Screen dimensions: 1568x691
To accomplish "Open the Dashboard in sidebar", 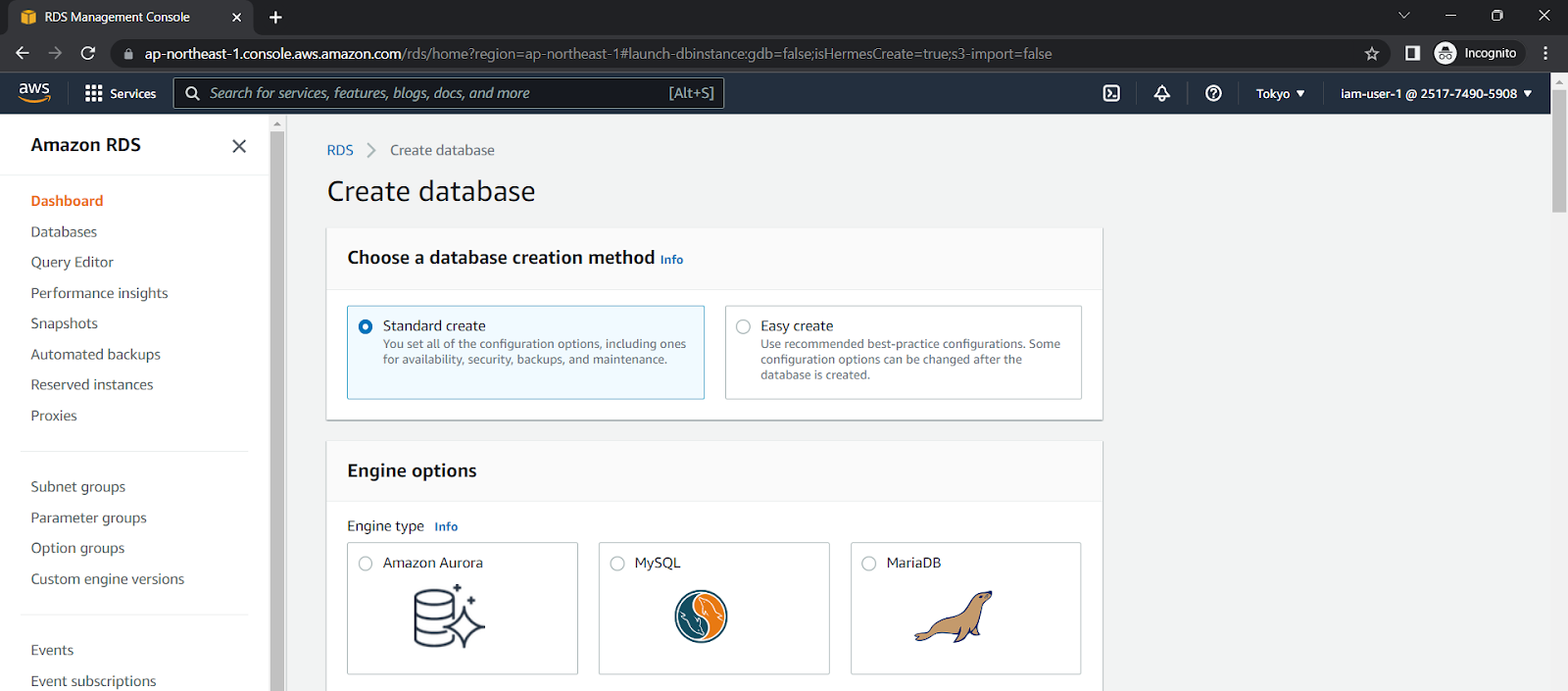I will point(67,201).
